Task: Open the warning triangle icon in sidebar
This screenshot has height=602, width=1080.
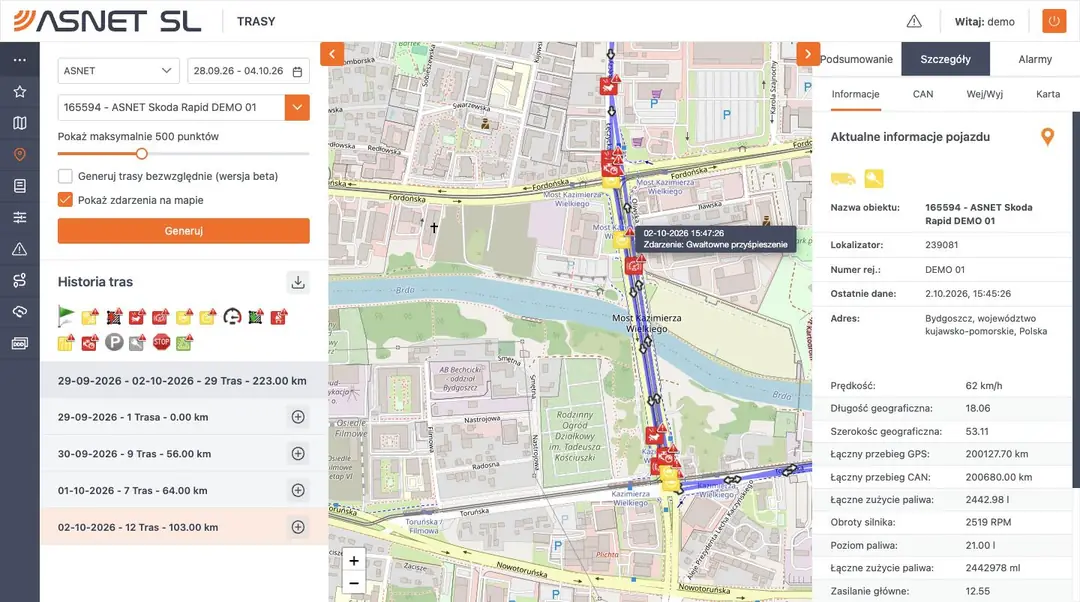Action: [x=19, y=249]
